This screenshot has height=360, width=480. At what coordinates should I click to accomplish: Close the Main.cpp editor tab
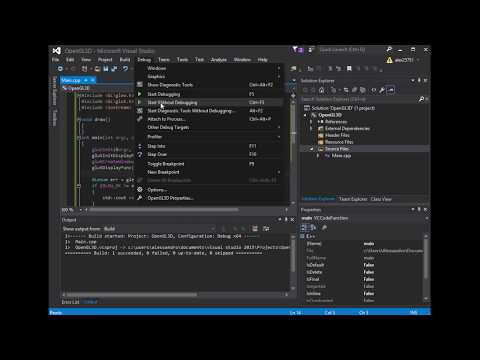(x=93, y=80)
